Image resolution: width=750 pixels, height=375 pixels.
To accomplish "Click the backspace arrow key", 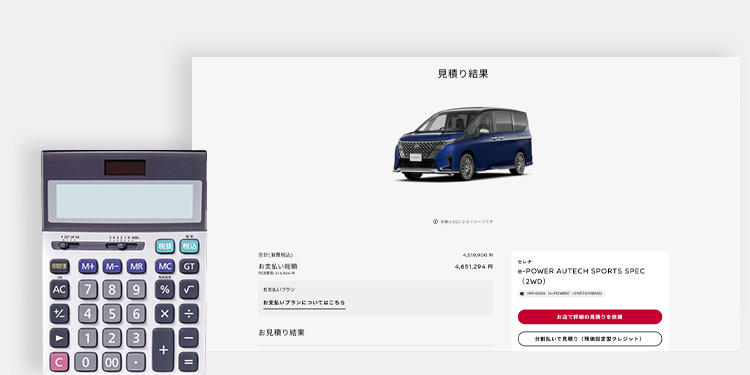I will (59, 338).
